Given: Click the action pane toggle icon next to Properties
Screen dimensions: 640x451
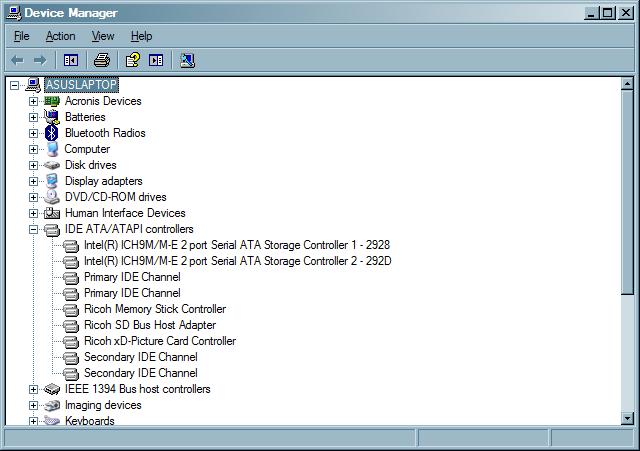Looking at the screenshot, I should pyautogui.click(x=156, y=60).
